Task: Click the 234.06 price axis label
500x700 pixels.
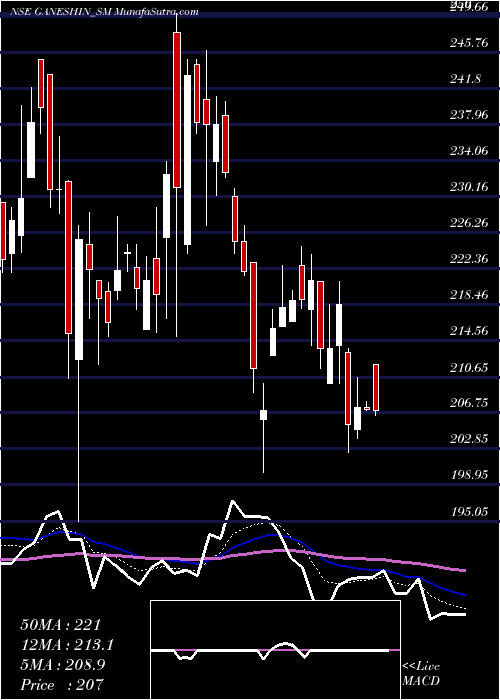Action: click(x=470, y=151)
